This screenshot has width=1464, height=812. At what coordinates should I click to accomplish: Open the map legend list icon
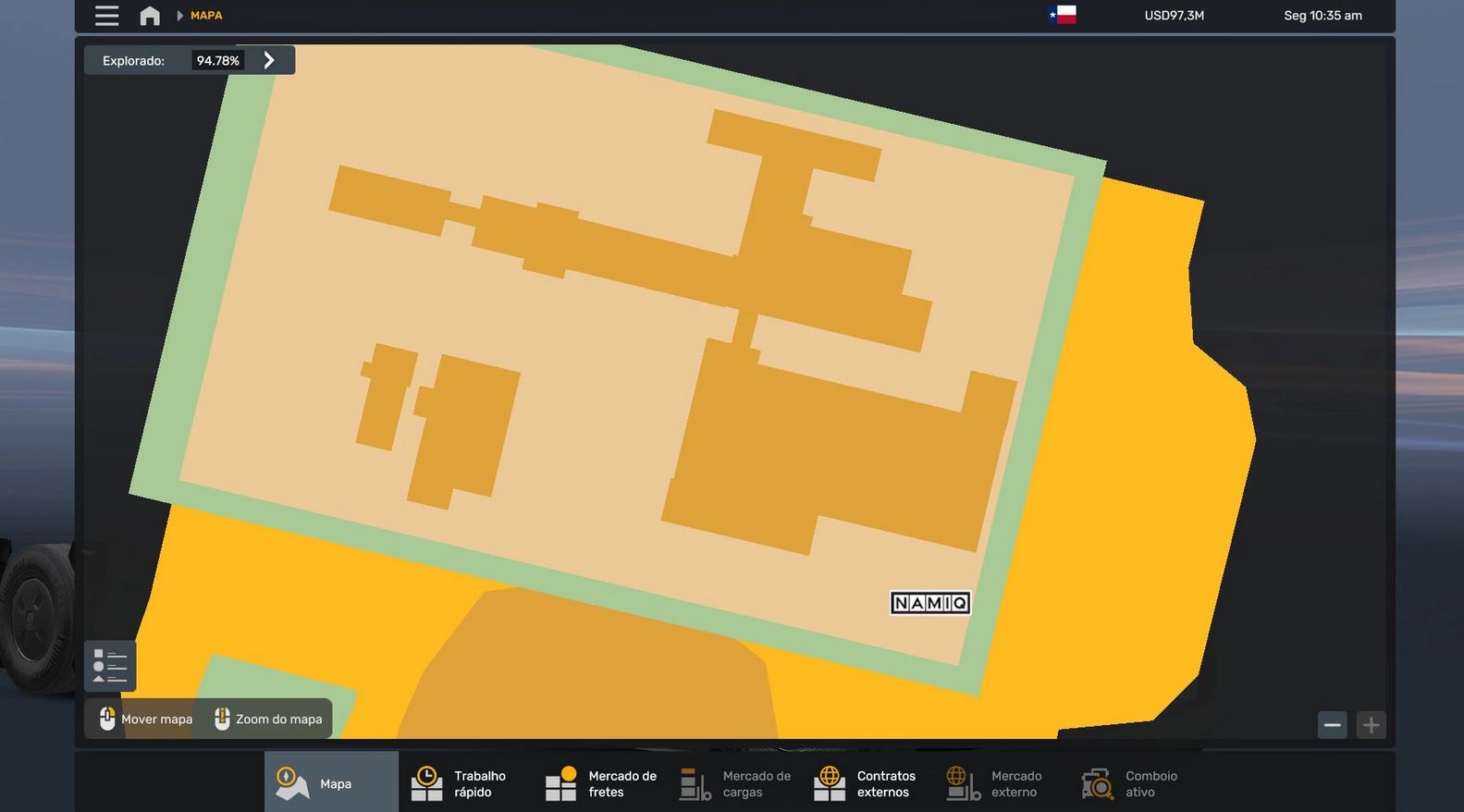coord(110,666)
